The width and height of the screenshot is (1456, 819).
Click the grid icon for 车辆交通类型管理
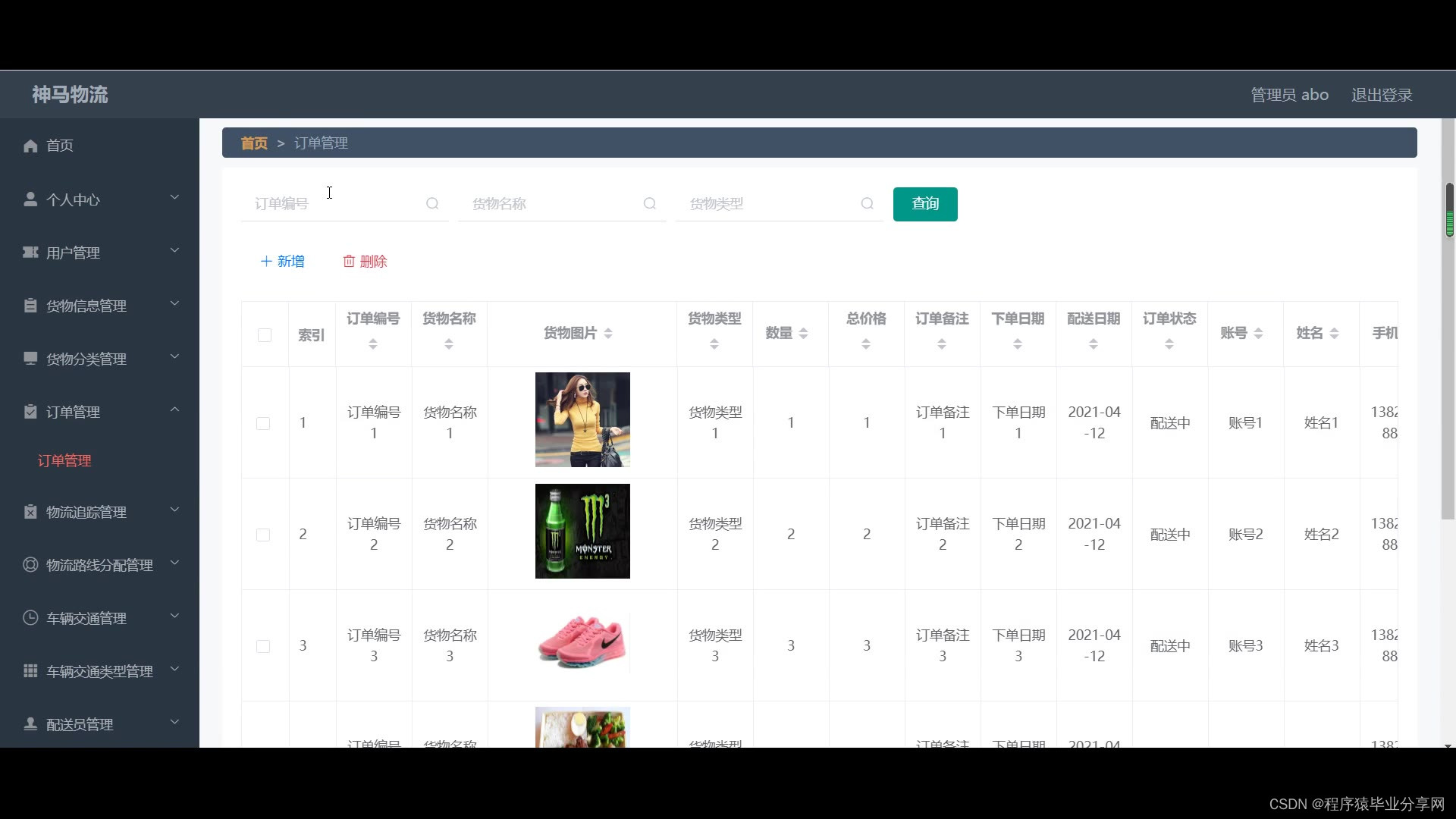30,671
